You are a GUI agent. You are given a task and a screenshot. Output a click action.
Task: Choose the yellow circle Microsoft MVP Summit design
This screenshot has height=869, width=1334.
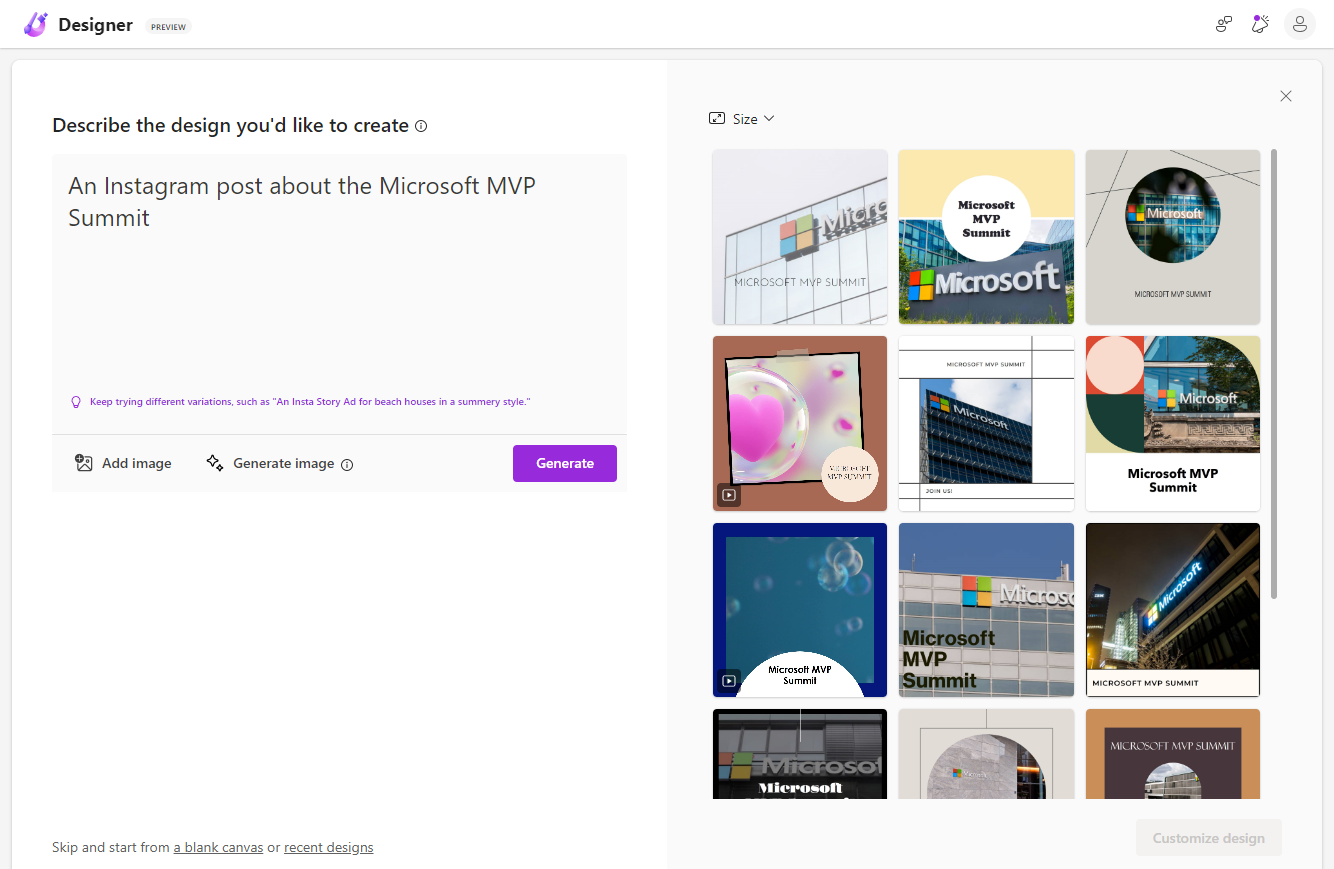986,237
